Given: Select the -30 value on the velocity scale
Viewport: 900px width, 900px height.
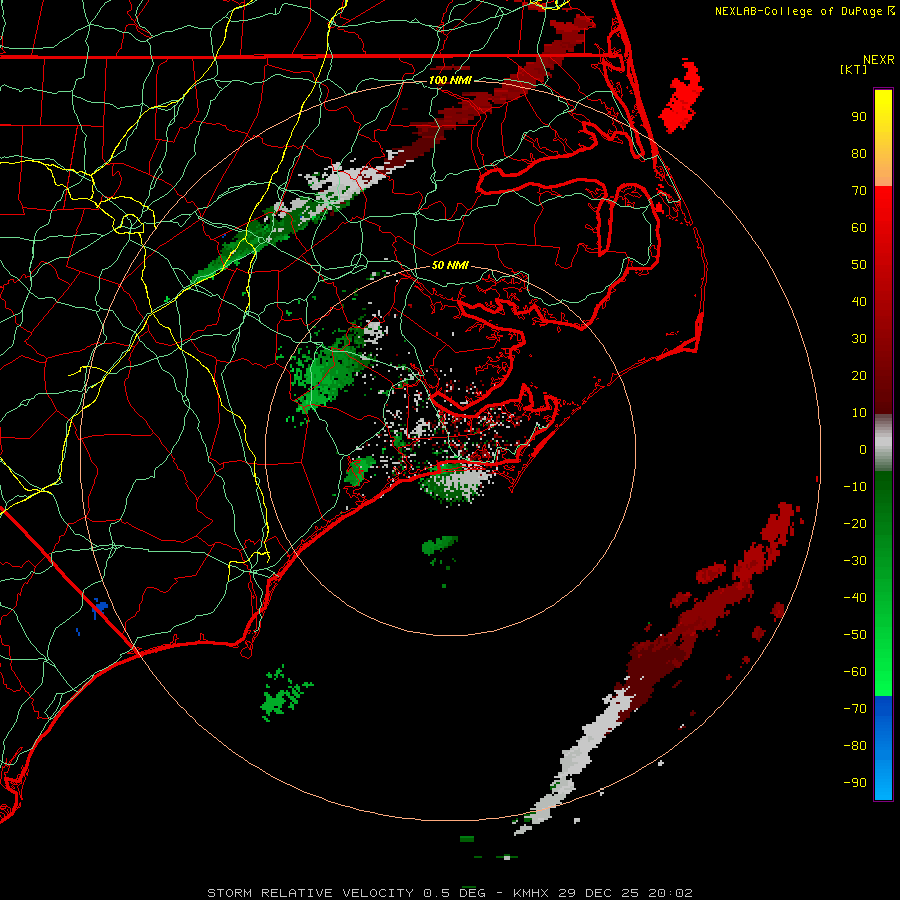Looking at the screenshot, I should (855, 561).
